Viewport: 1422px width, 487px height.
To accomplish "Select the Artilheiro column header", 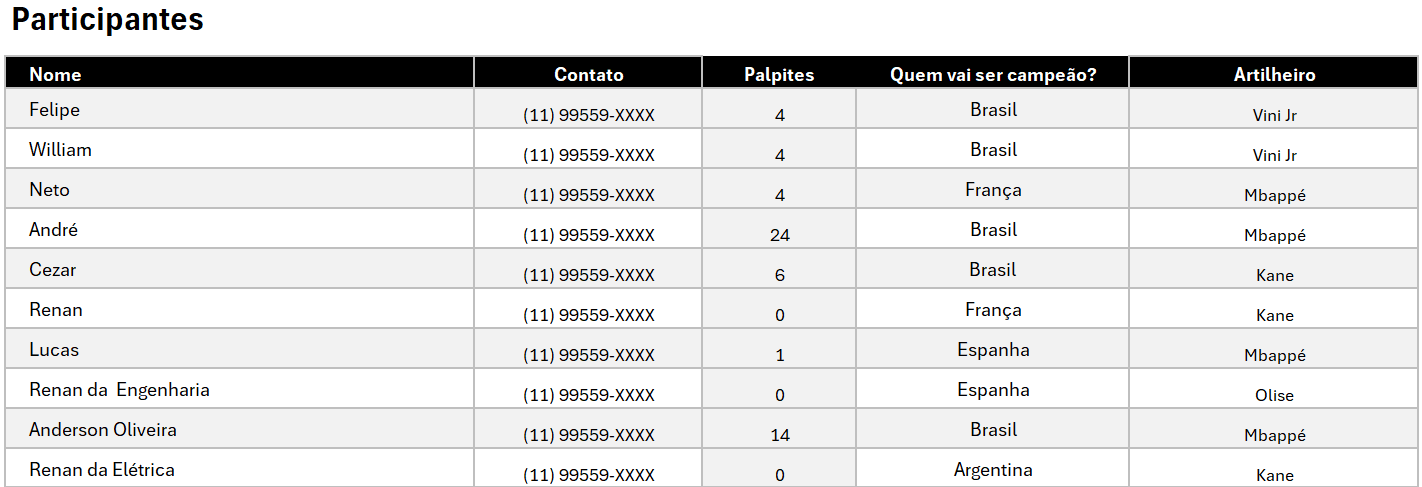I will tap(1274, 74).
